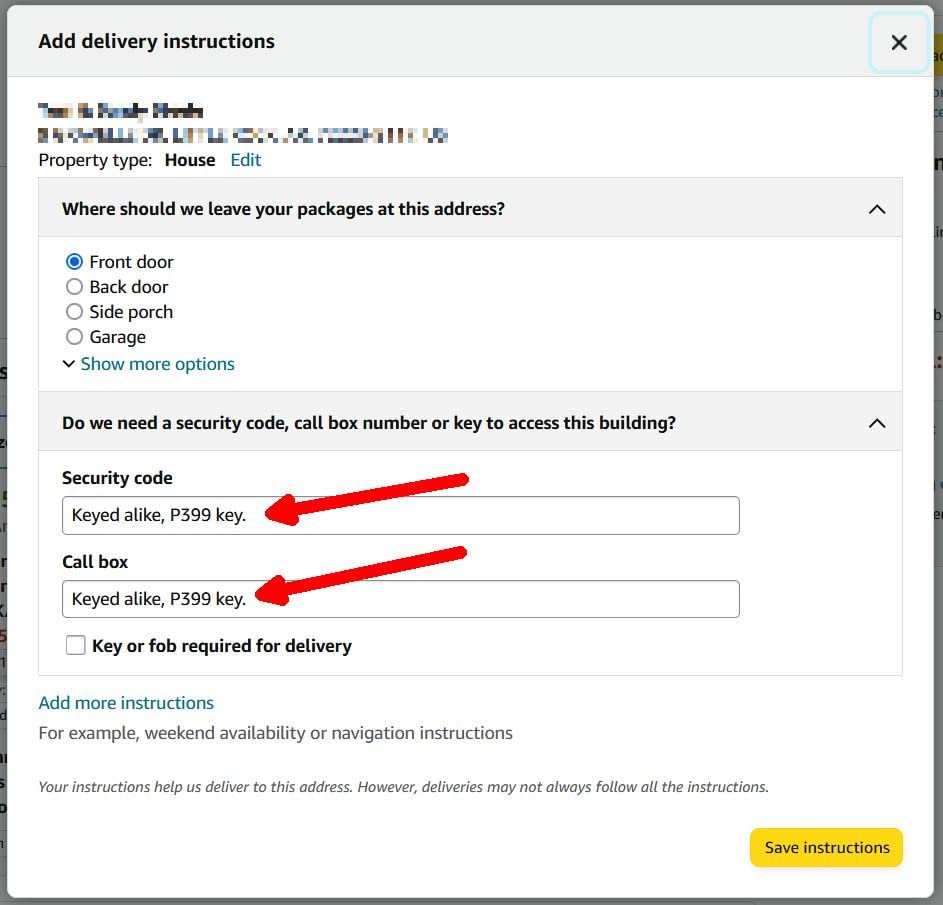Click the 'House' property type value

click(x=190, y=160)
